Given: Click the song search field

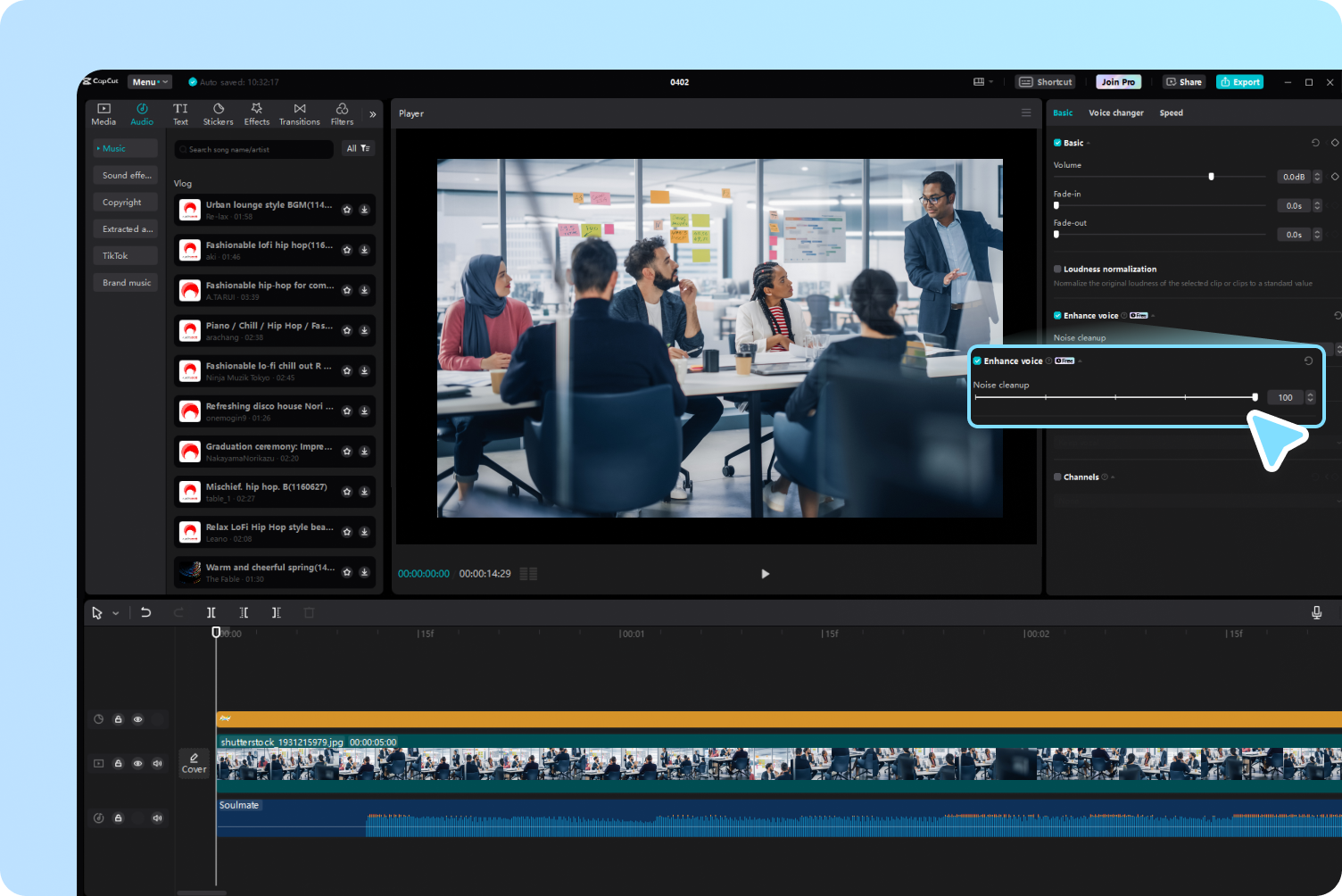Looking at the screenshot, I should [x=254, y=149].
